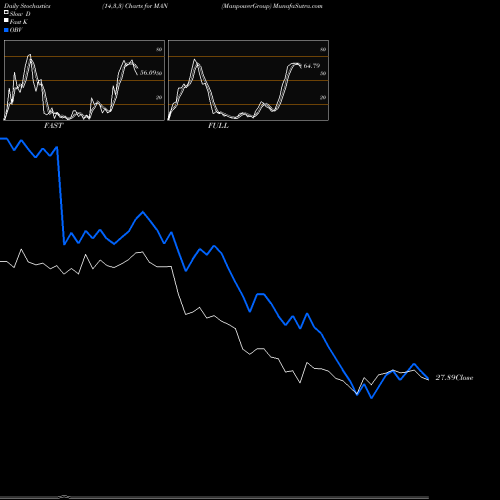This screenshot has height=500, width=500.
Task: Click the 'OBV' legend label
Action: click(16, 30)
